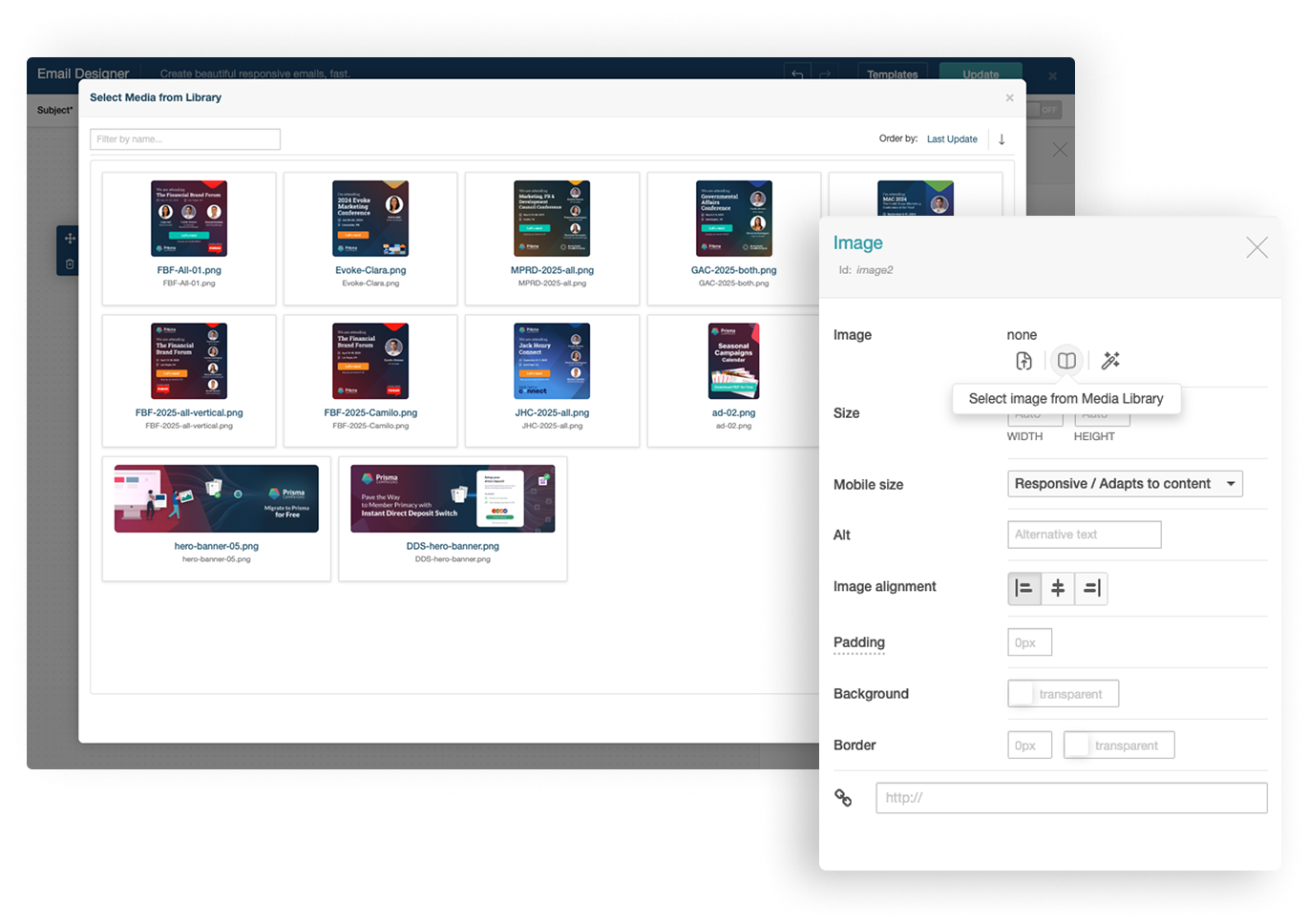The width and height of the screenshot is (1308, 924).
Task: Click the Templates button
Action: tap(892, 73)
